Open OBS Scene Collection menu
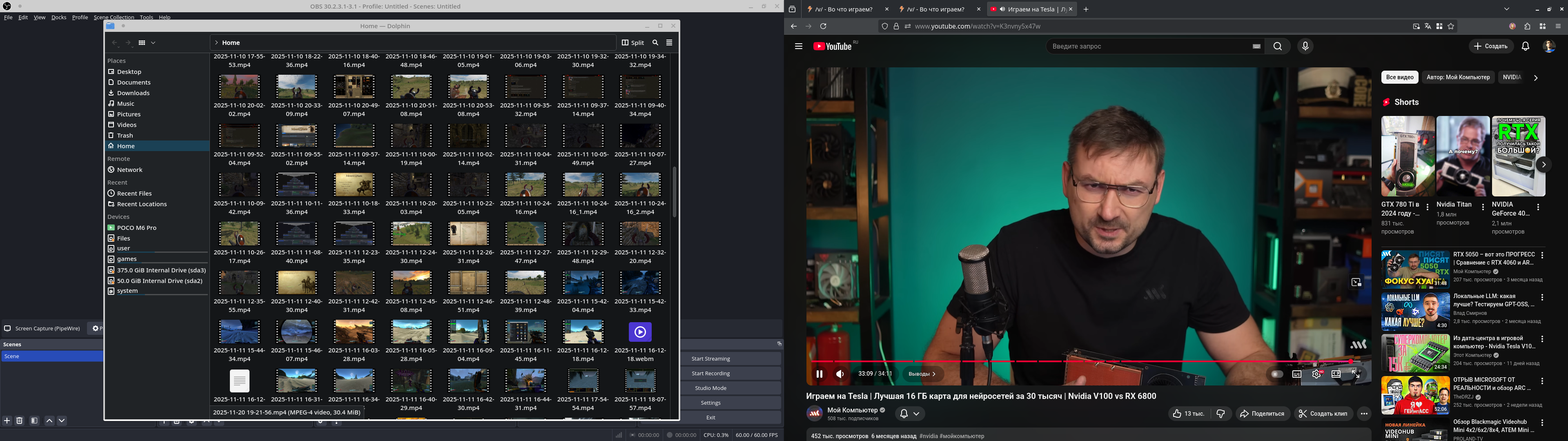1568x441 pixels. tap(114, 17)
